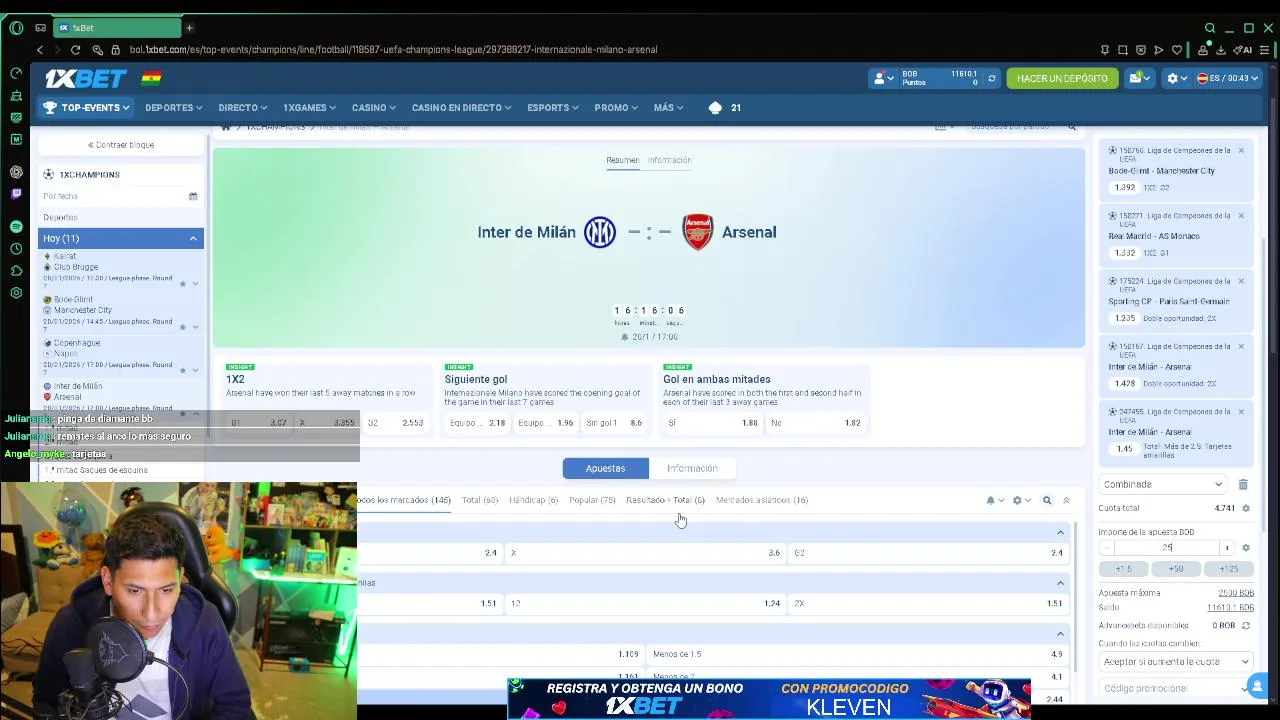Click the spade icon with 21
Image resolution: width=1280 pixels, height=720 pixels.
[x=725, y=107]
